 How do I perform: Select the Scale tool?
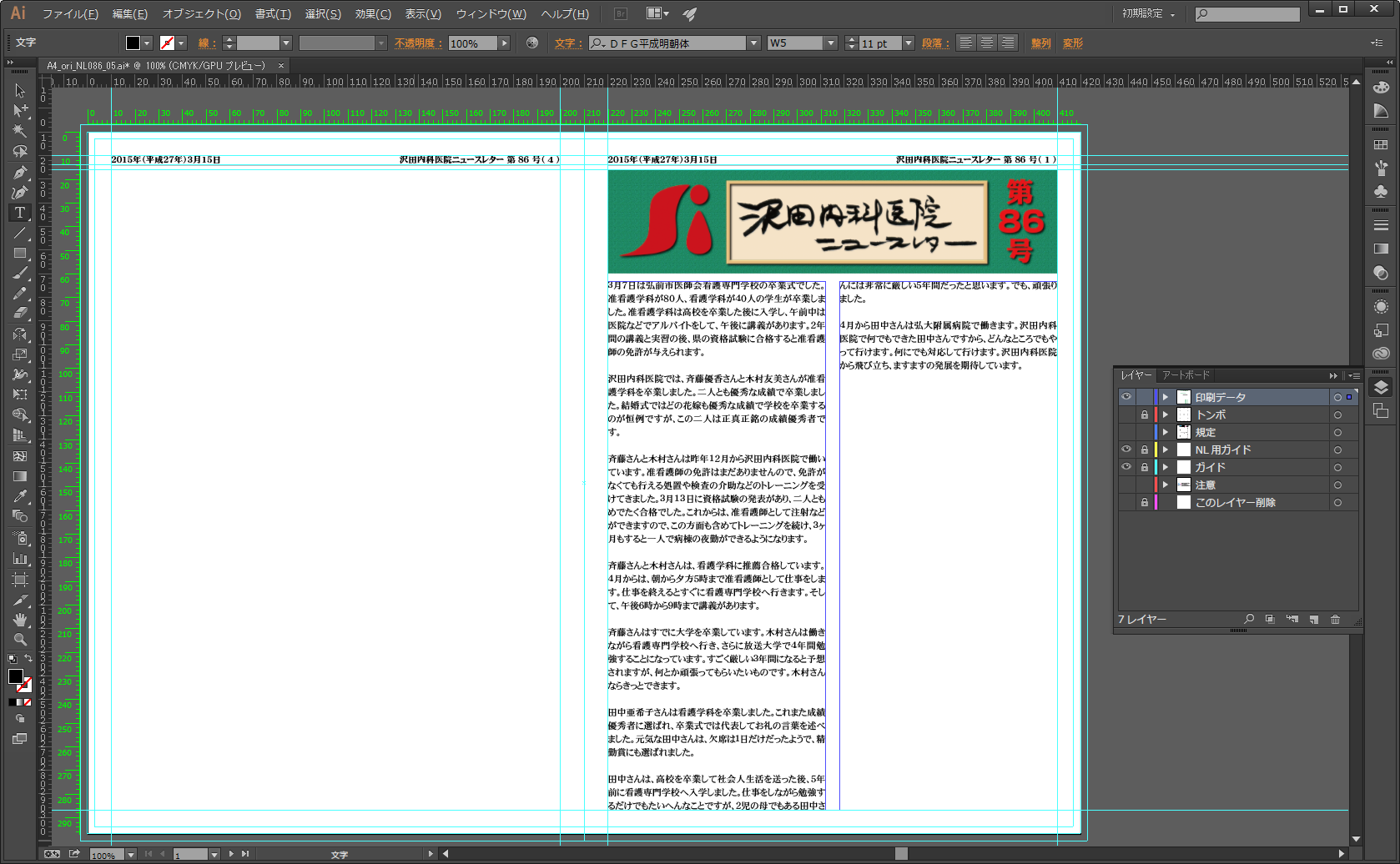tap(20, 354)
